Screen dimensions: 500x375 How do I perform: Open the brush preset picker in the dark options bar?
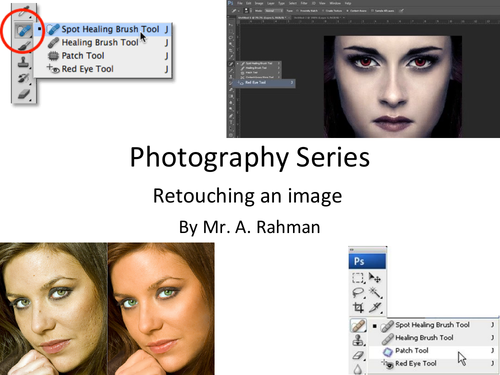pyautogui.click(x=248, y=11)
